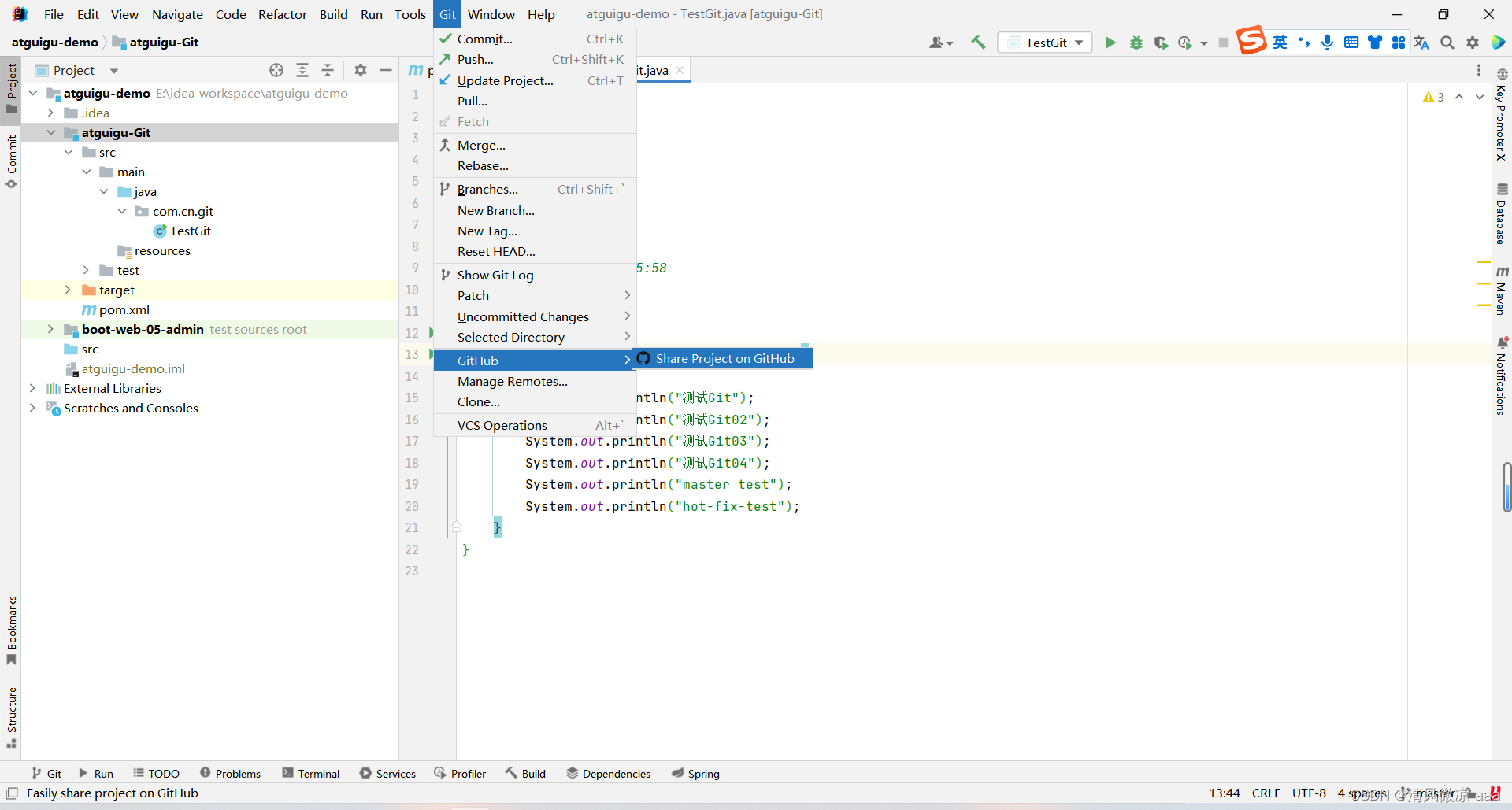Select Share Project on GitHub
Image resolution: width=1512 pixels, height=810 pixels.
click(723, 358)
